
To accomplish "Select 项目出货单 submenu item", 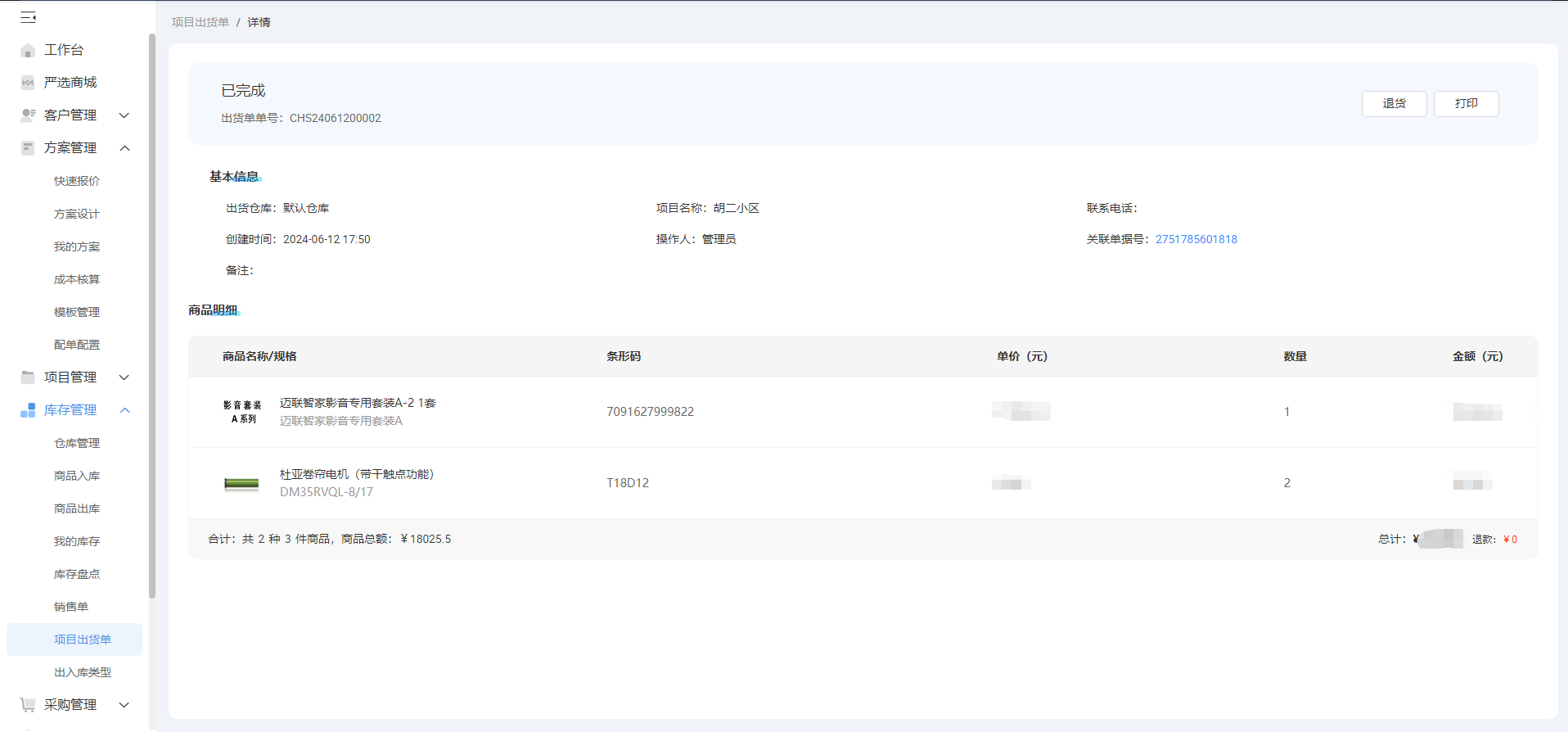I will (74, 639).
